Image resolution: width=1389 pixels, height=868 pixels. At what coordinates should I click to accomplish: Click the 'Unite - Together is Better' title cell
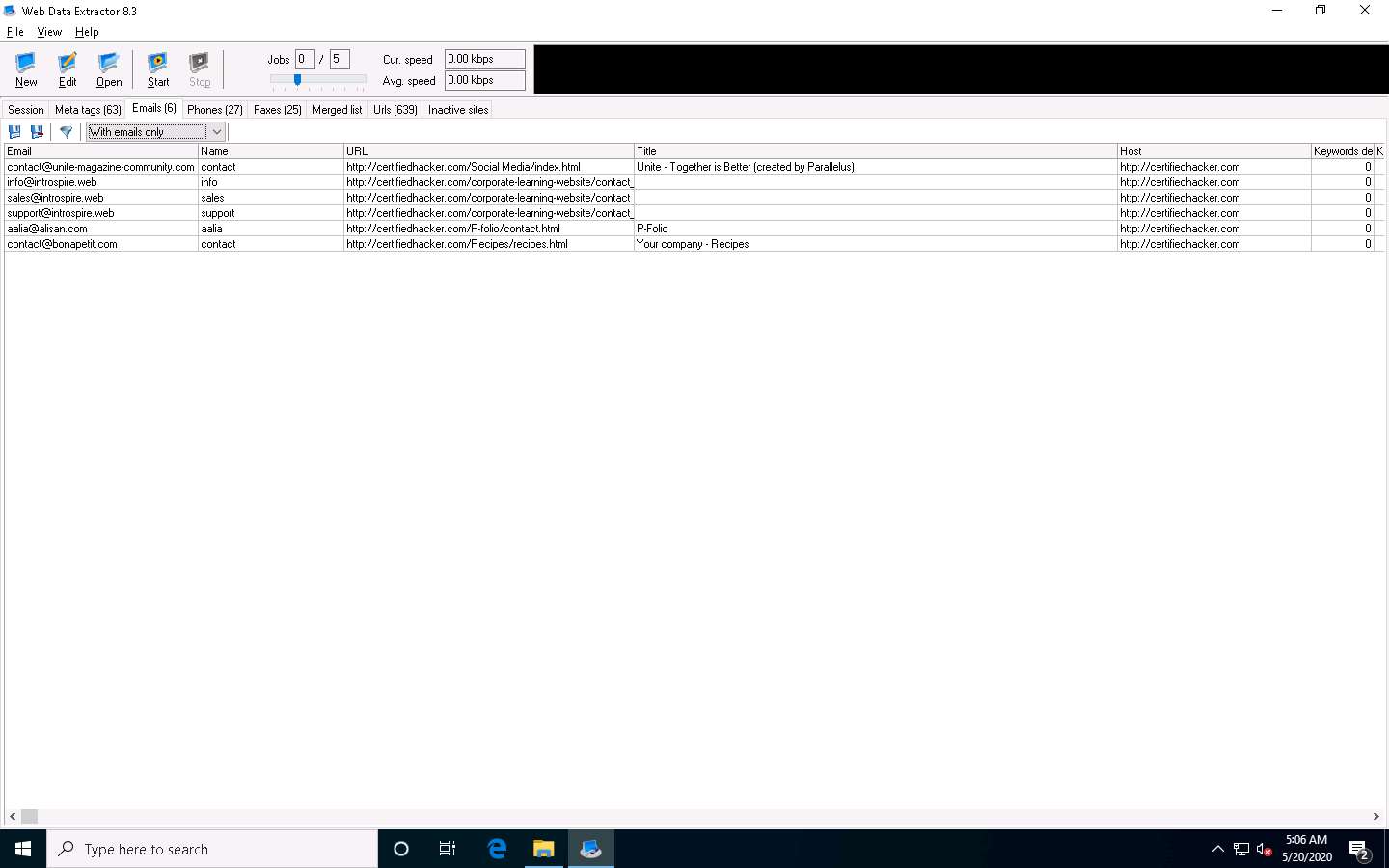[x=876, y=167]
